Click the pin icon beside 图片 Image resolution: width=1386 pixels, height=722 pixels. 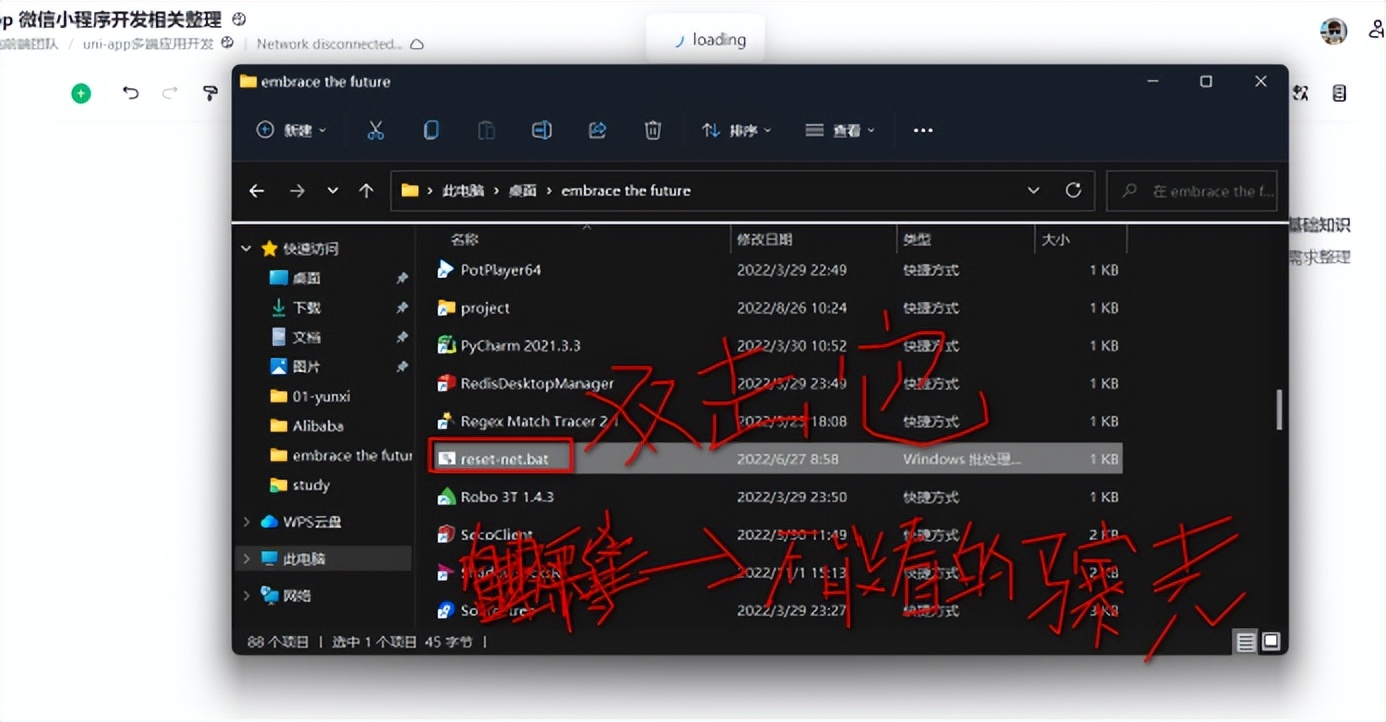[x=402, y=367]
